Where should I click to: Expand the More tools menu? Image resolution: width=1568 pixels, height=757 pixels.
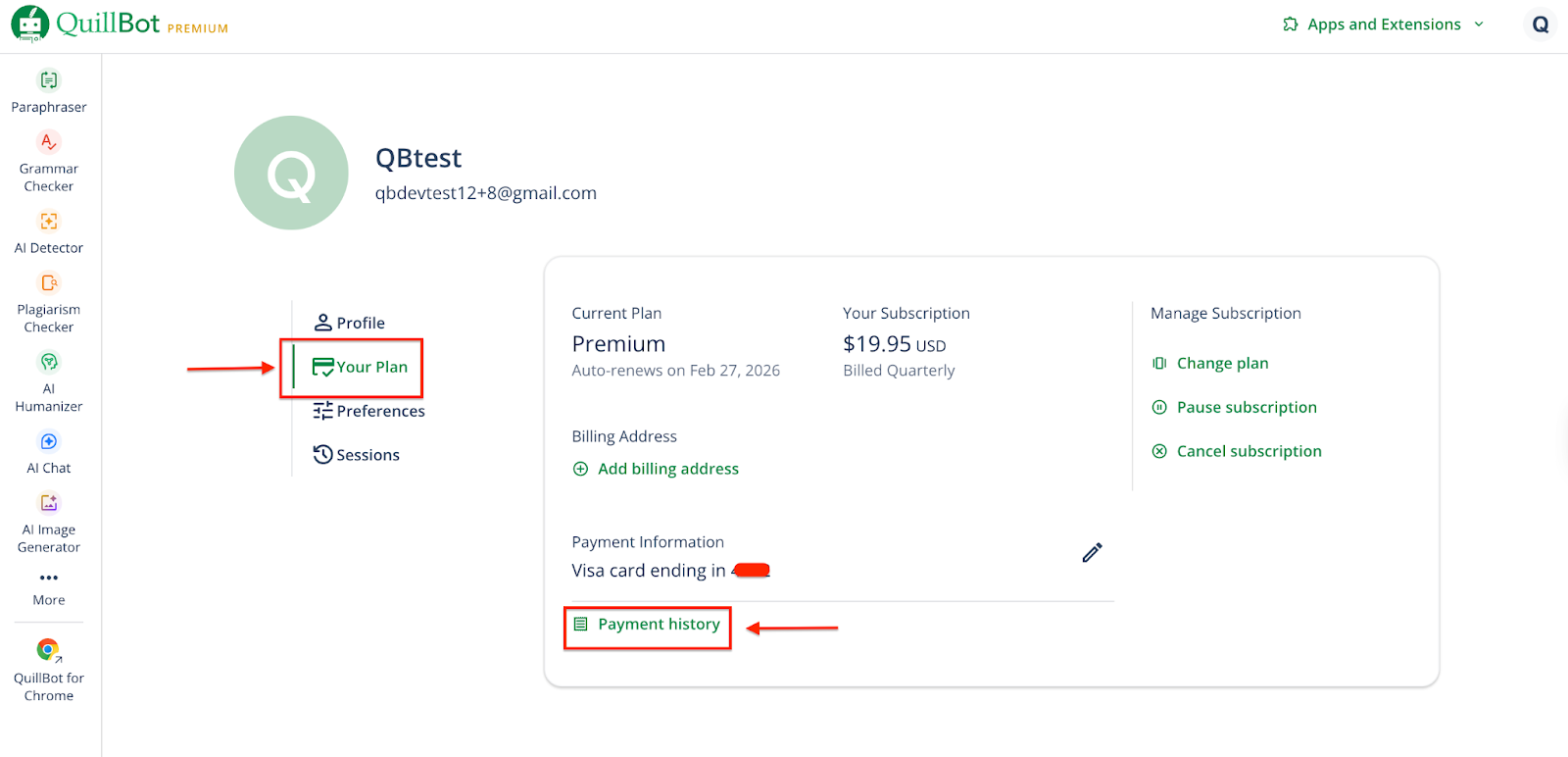49,587
